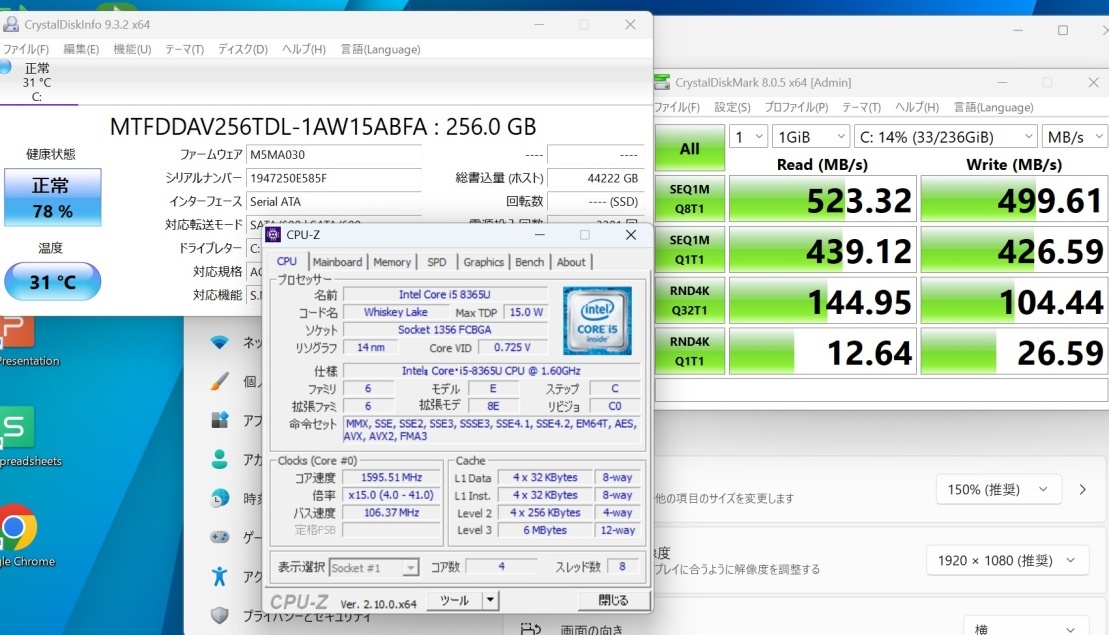Open the 150% (推奨) scale dropdown

tap(999, 489)
